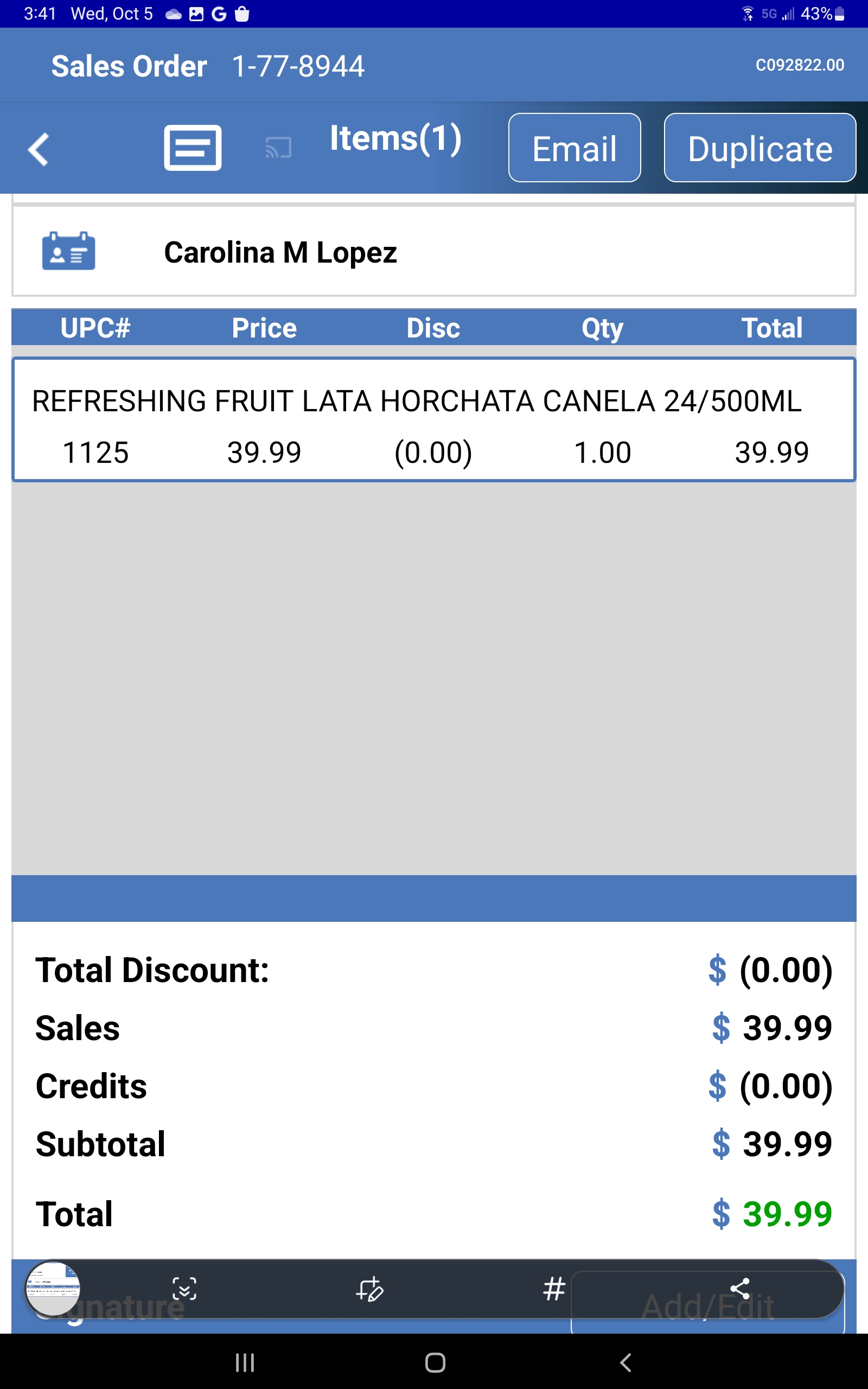Tap the scroll capture screenshot icon
This screenshot has height=1389, width=868.
click(184, 1289)
